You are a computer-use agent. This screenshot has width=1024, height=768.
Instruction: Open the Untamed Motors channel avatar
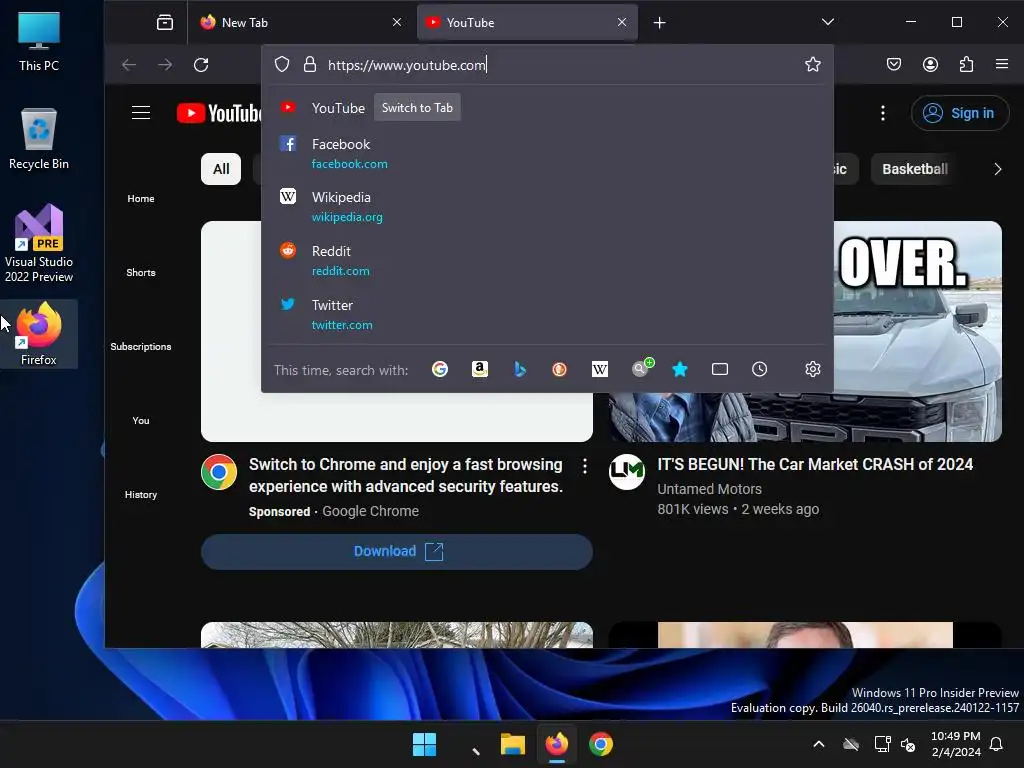coord(627,472)
